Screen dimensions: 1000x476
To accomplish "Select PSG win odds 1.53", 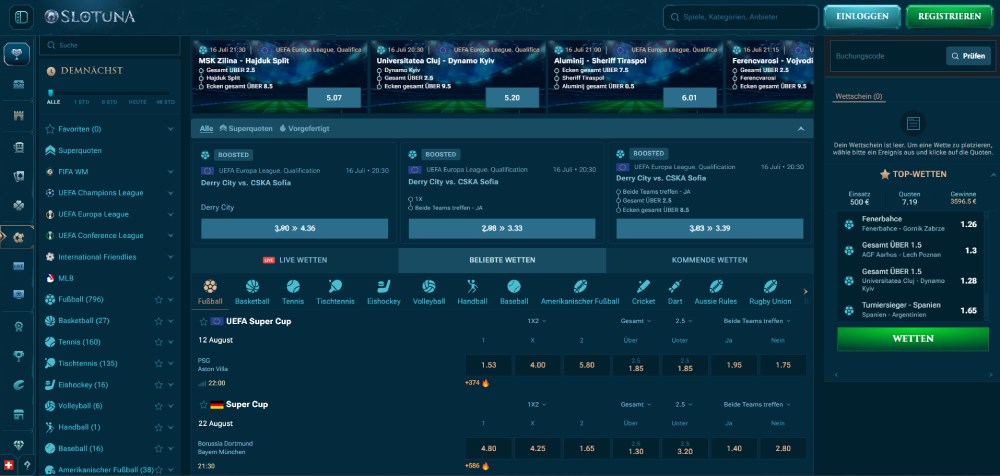I will pyautogui.click(x=489, y=365).
